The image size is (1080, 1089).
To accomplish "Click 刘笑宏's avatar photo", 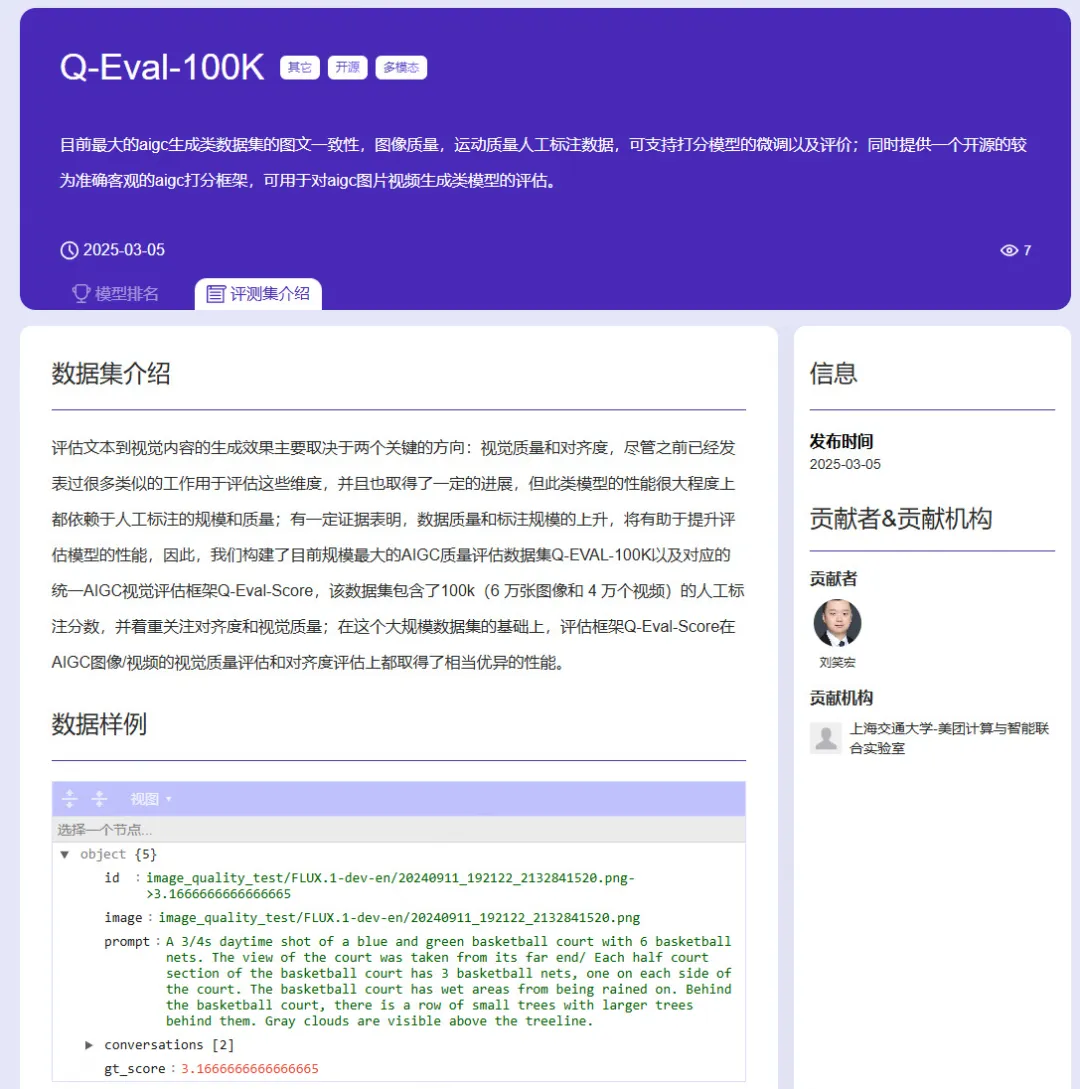I will point(838,624).
